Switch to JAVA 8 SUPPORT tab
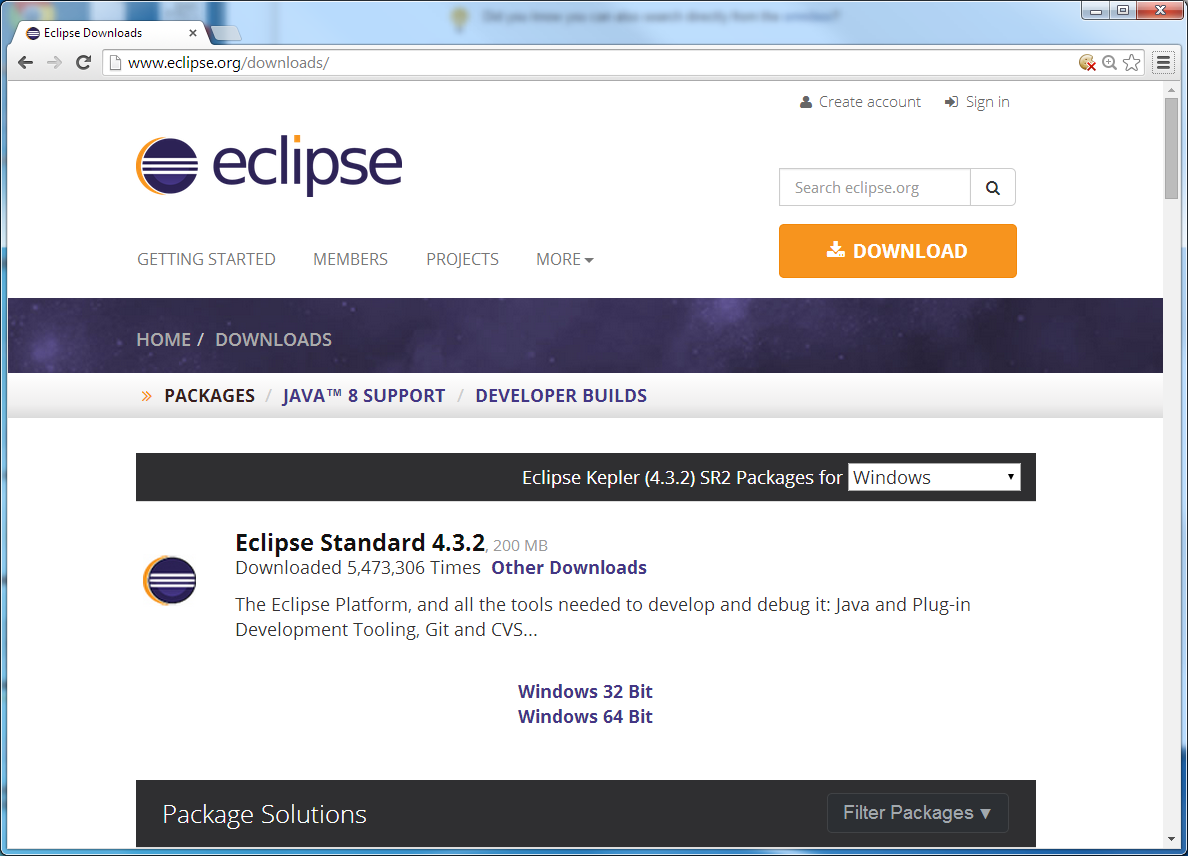Screen dimensions: 1188x856 tap(364, 396)
